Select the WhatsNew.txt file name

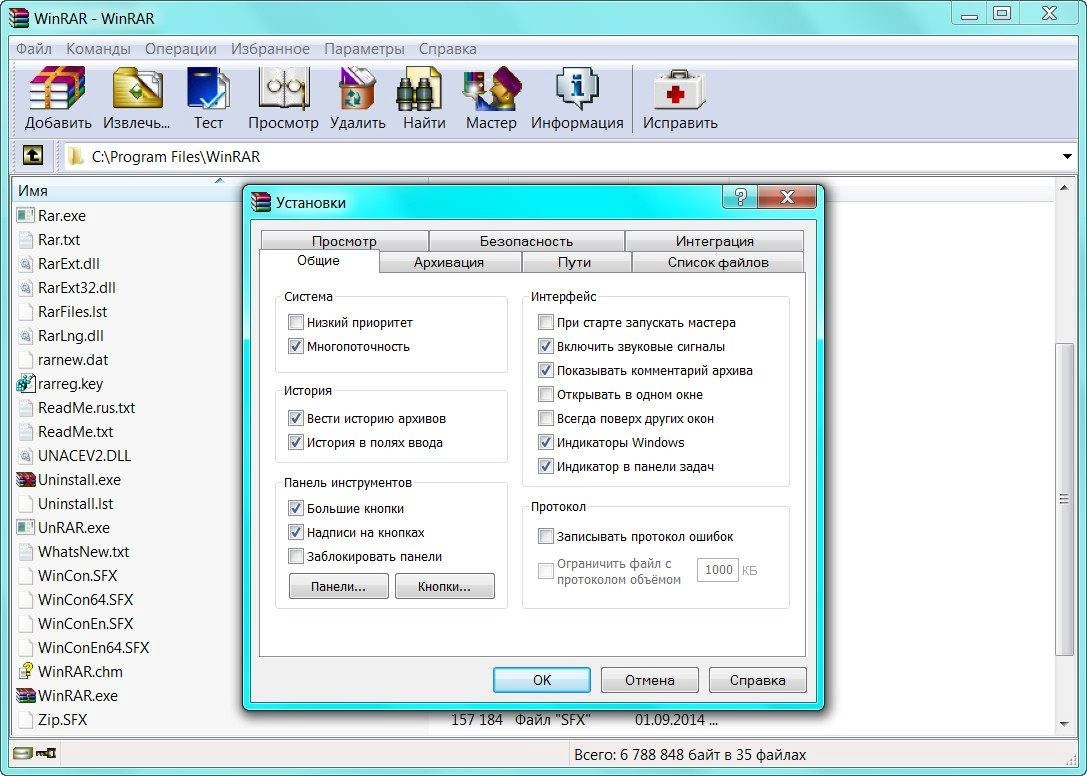(x=84, y=552)
